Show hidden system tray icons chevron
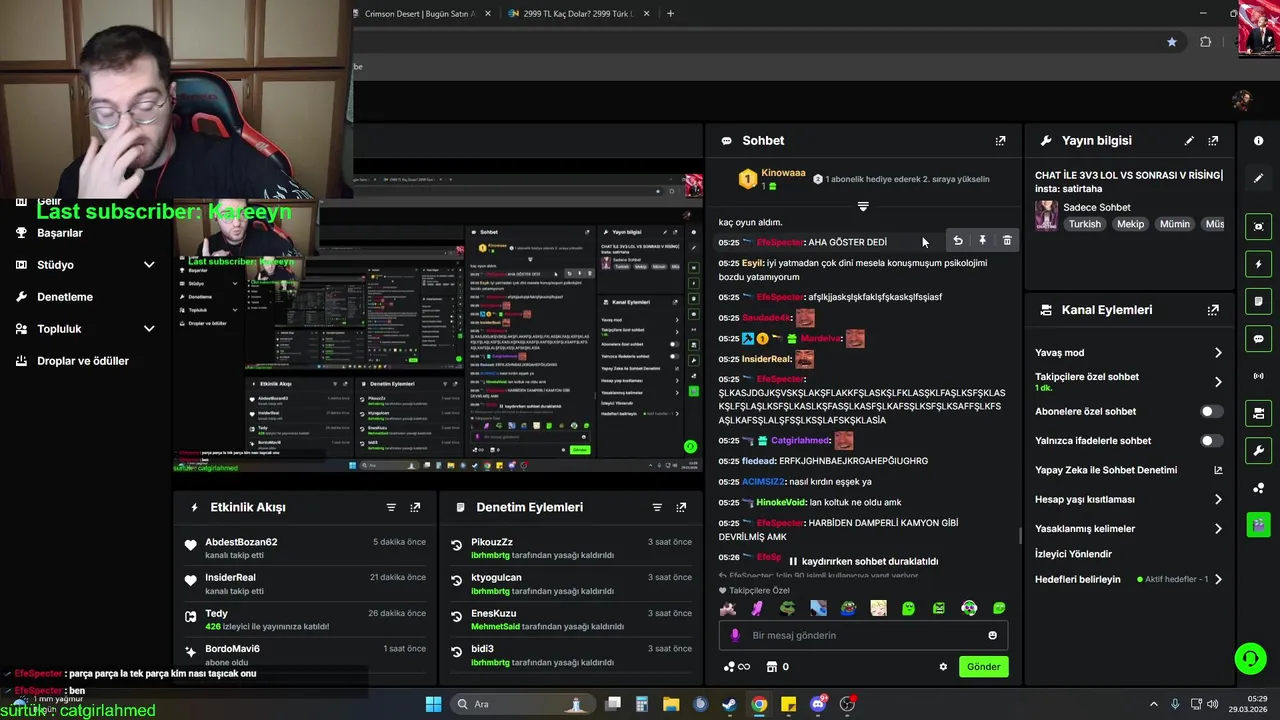The width and height of the screenshot is (1280, 720). click(x=1153, y=704)
